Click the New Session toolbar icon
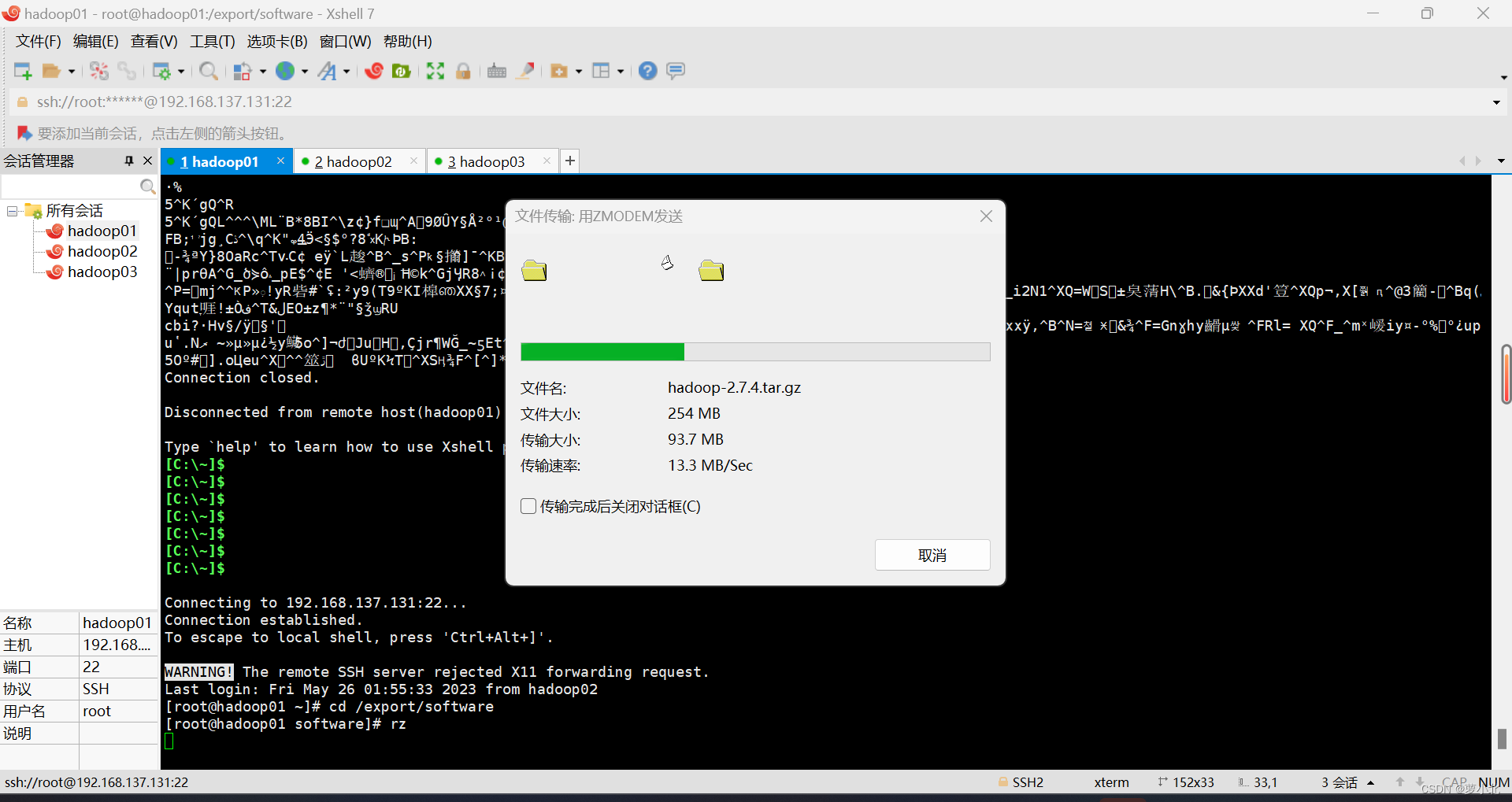 tap(23, 71)
